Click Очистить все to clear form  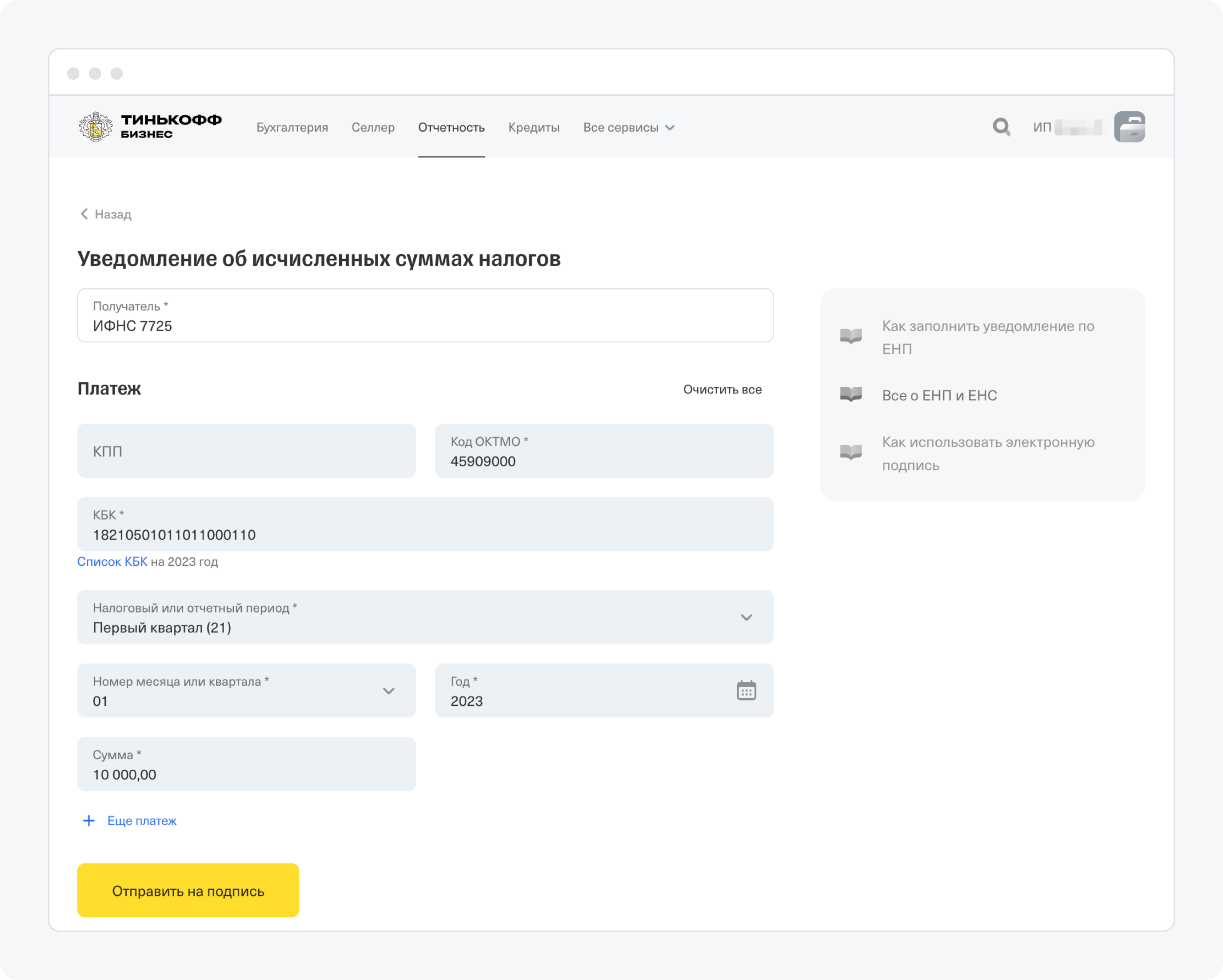[x=722, y=390]
